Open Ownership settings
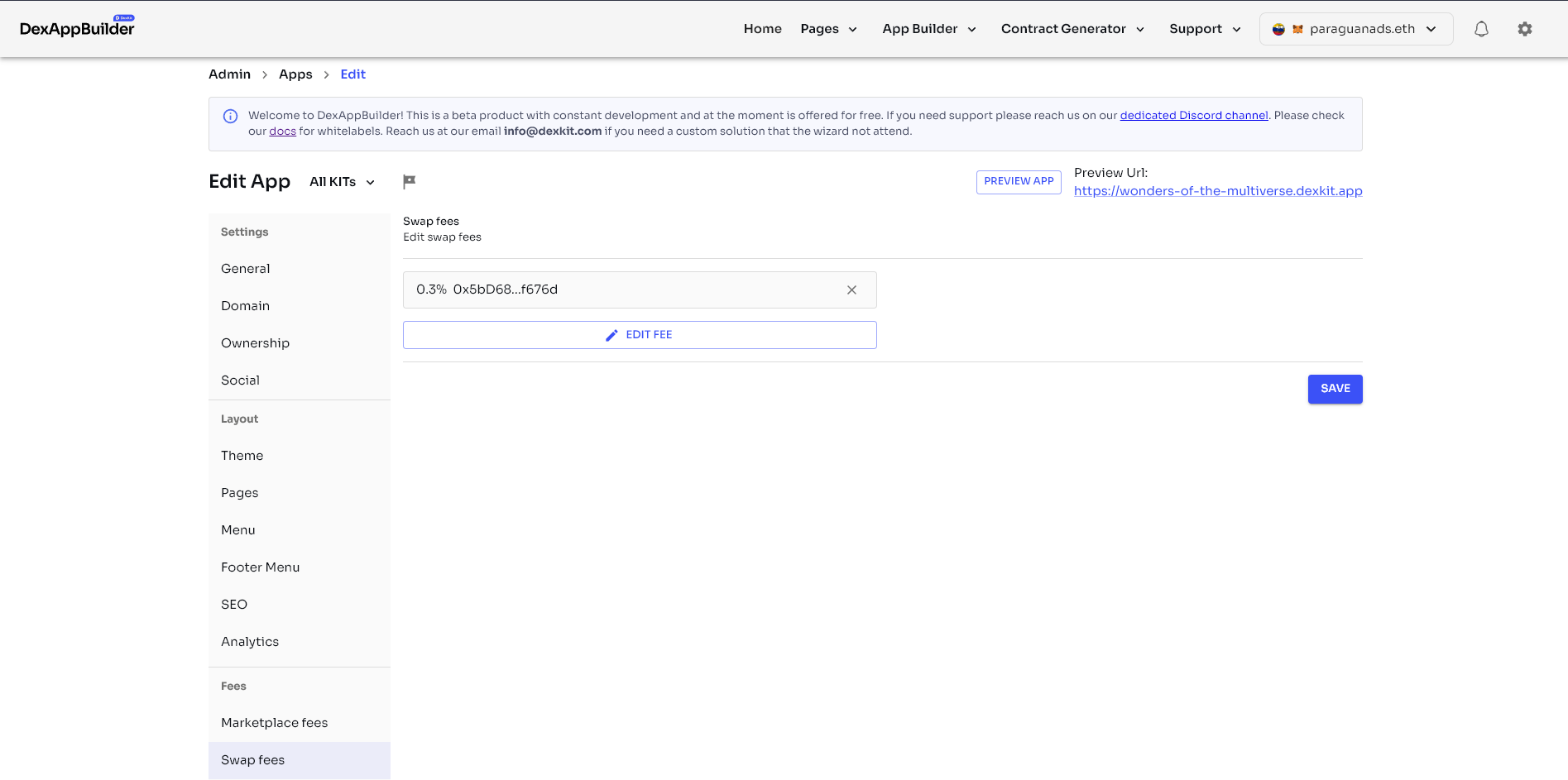Viewport: 1568px width, 780px height. click(300, 343)
